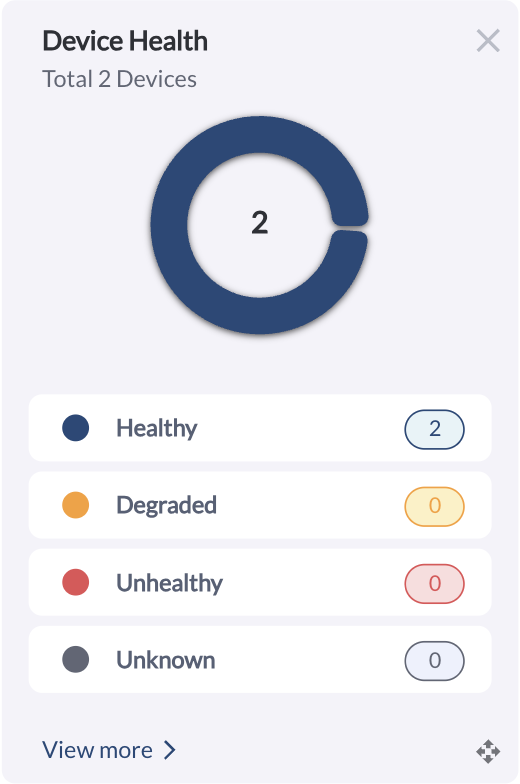Click the Unhealthy count badge showing 0
Image resolution: width=520 pixels, height=784 pixels.
[x=434, y=584]
